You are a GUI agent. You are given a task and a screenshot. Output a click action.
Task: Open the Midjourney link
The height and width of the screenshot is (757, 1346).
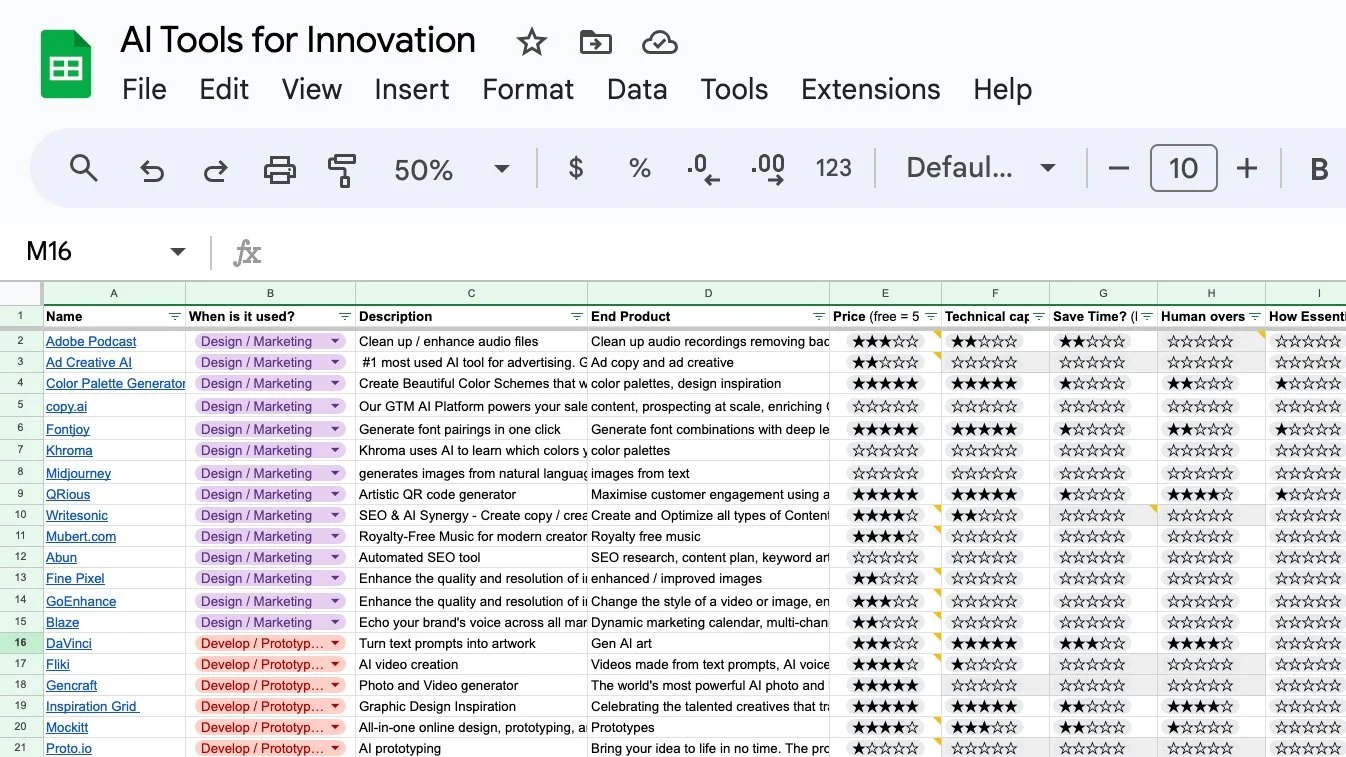pos(78,473)
